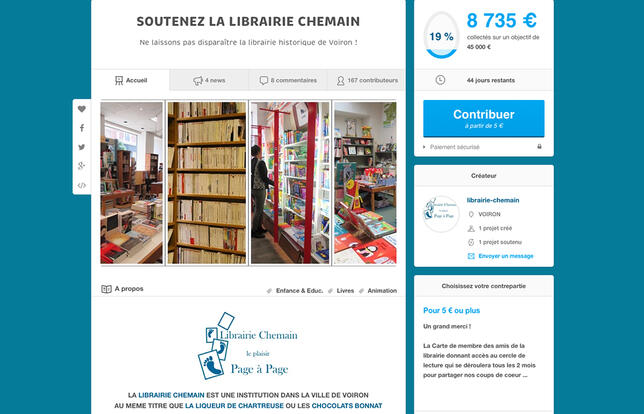Select the Enfance & Educ. category tag

tap(299, 290)
